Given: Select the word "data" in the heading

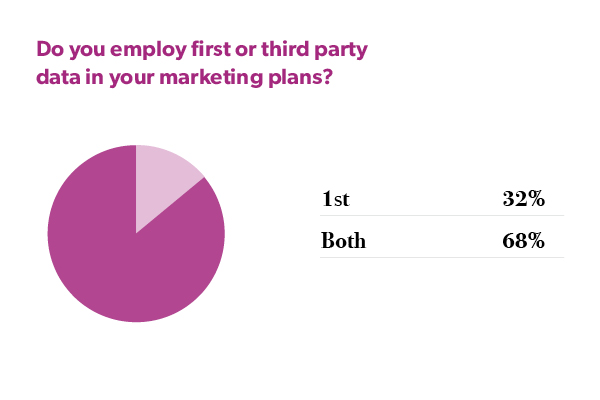Looking at the screenshot, I should click(56, 77).
